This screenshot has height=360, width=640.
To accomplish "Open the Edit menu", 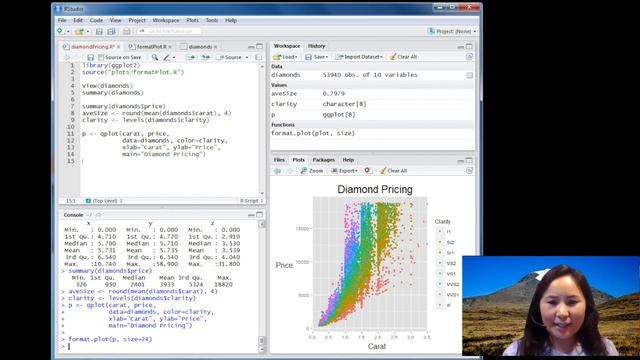I will click(x=78, y=20).
